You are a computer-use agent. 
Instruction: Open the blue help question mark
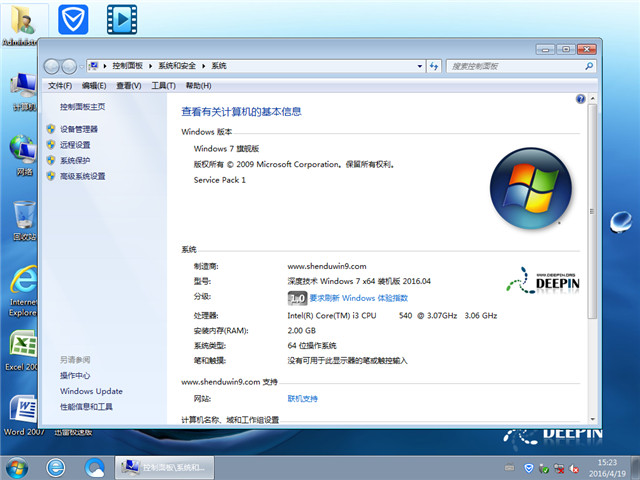(x=580, y=99)
